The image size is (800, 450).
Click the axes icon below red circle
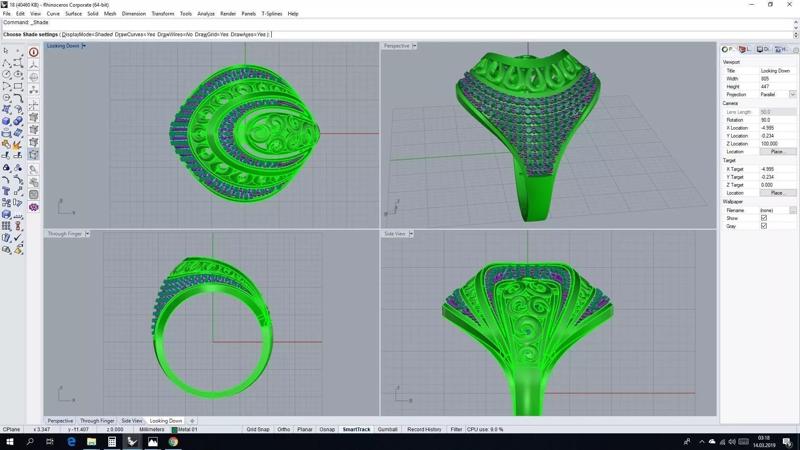click(34, 64)
